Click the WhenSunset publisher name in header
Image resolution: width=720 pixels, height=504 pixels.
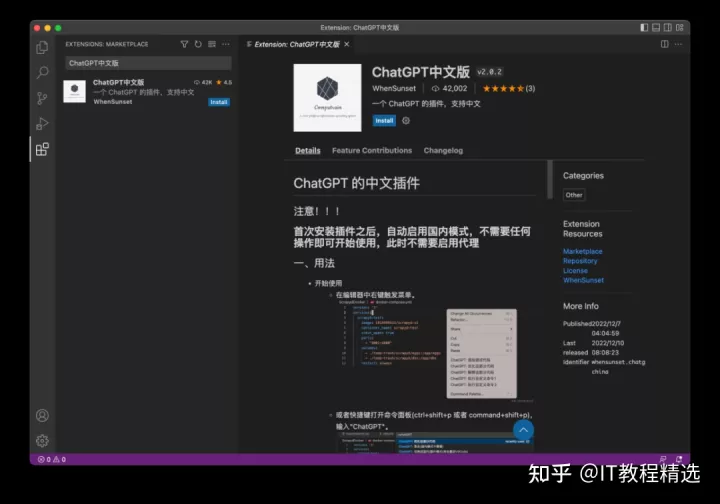click(394, 88)
